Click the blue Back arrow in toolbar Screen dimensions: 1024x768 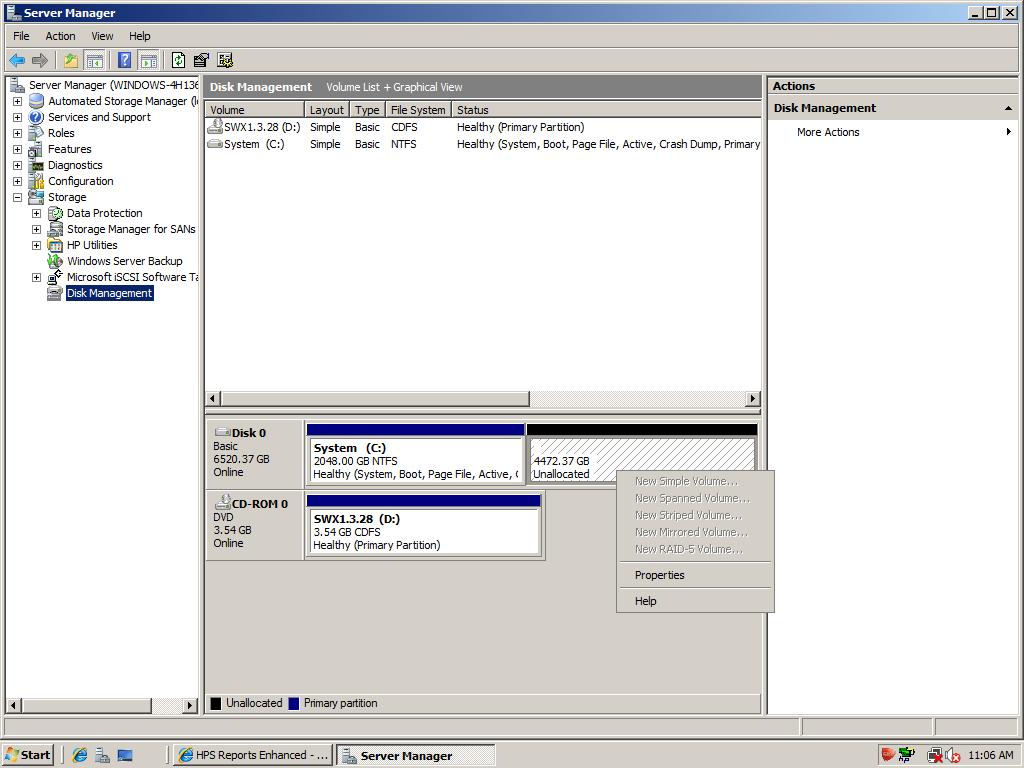[x=17, y=60]
